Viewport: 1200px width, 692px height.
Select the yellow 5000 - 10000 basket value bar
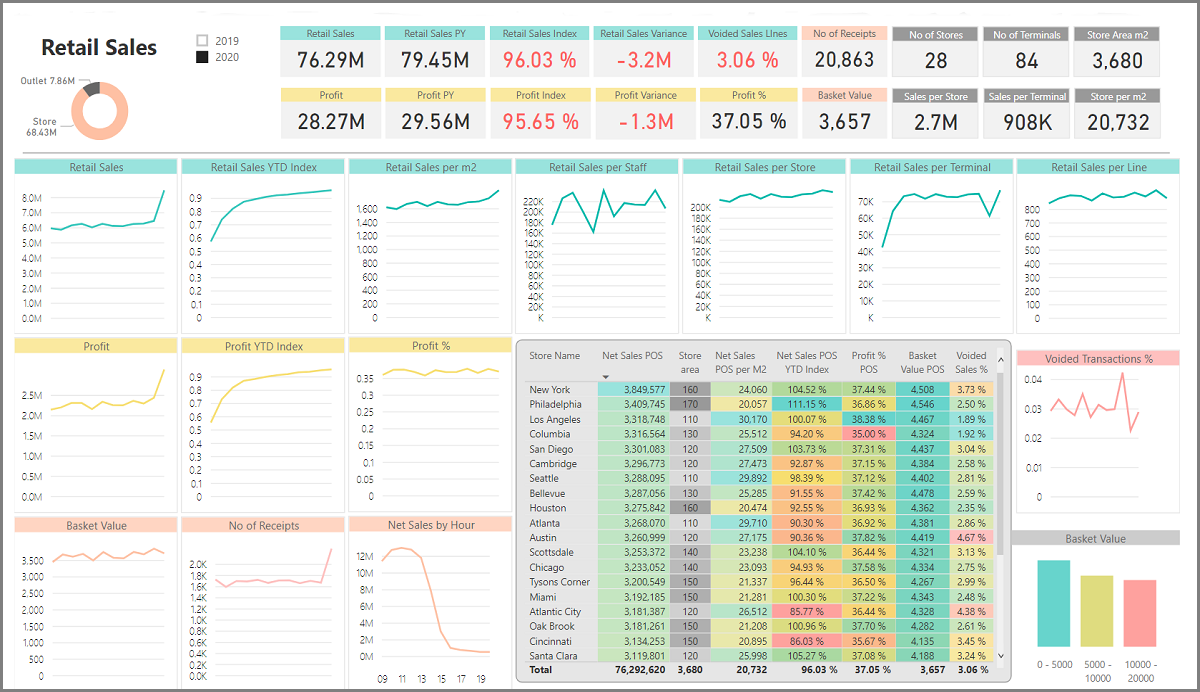click(1097, 611)
